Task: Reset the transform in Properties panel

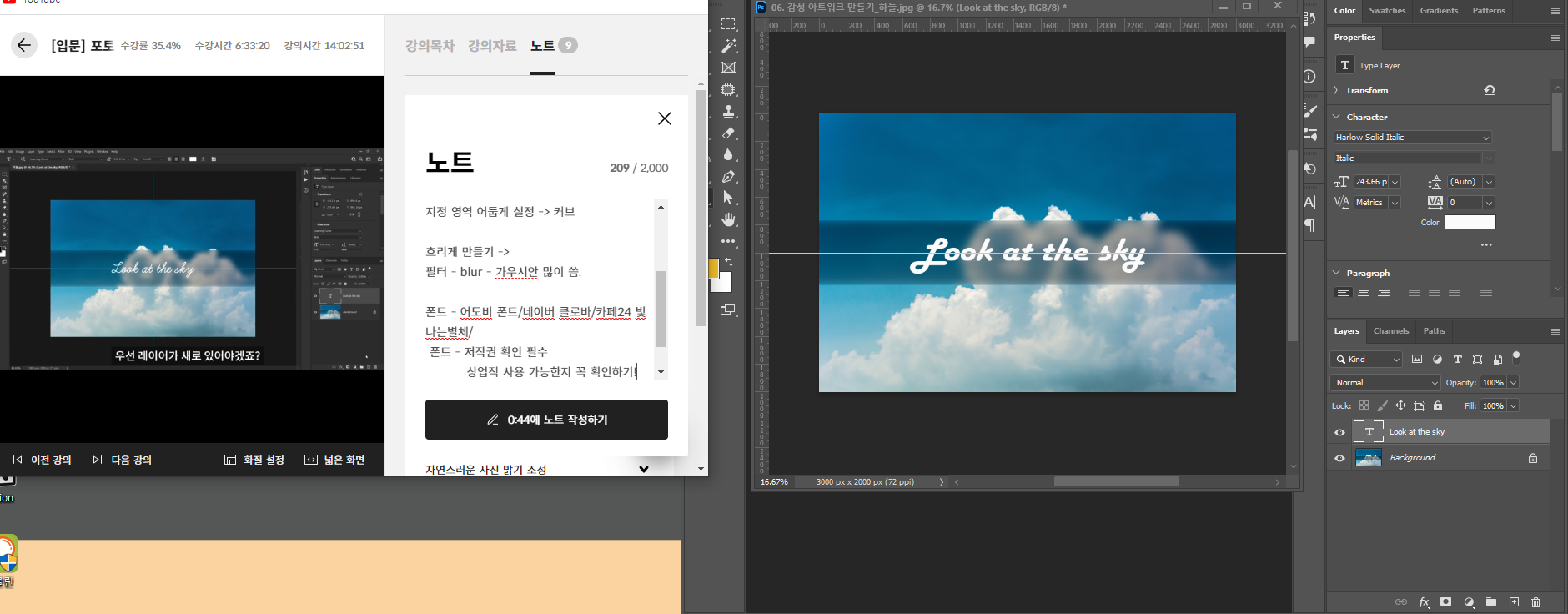Action: 1489,90
